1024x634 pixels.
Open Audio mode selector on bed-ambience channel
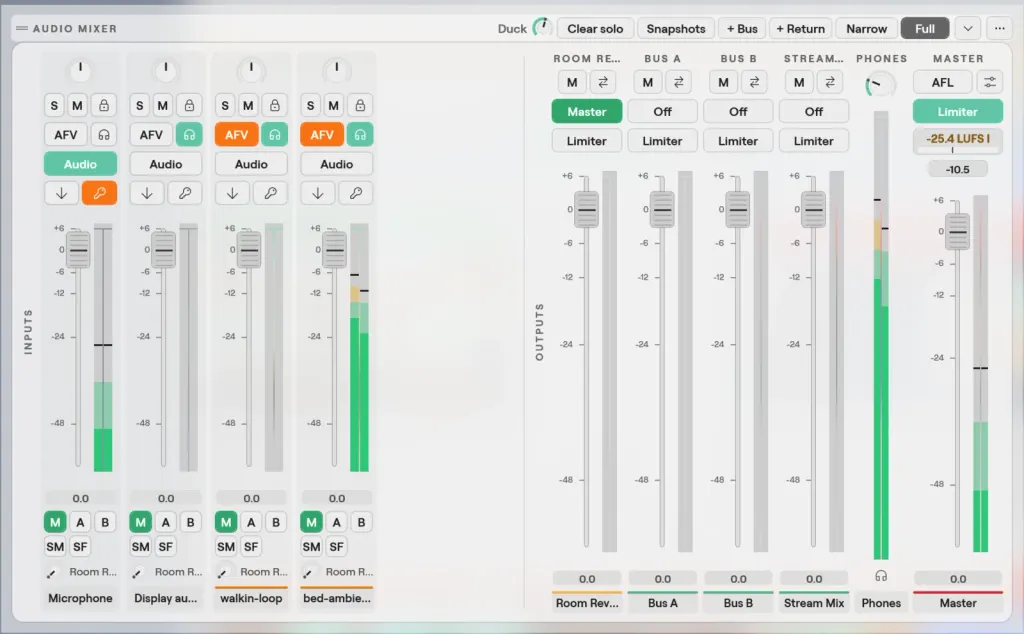(337, 164)
